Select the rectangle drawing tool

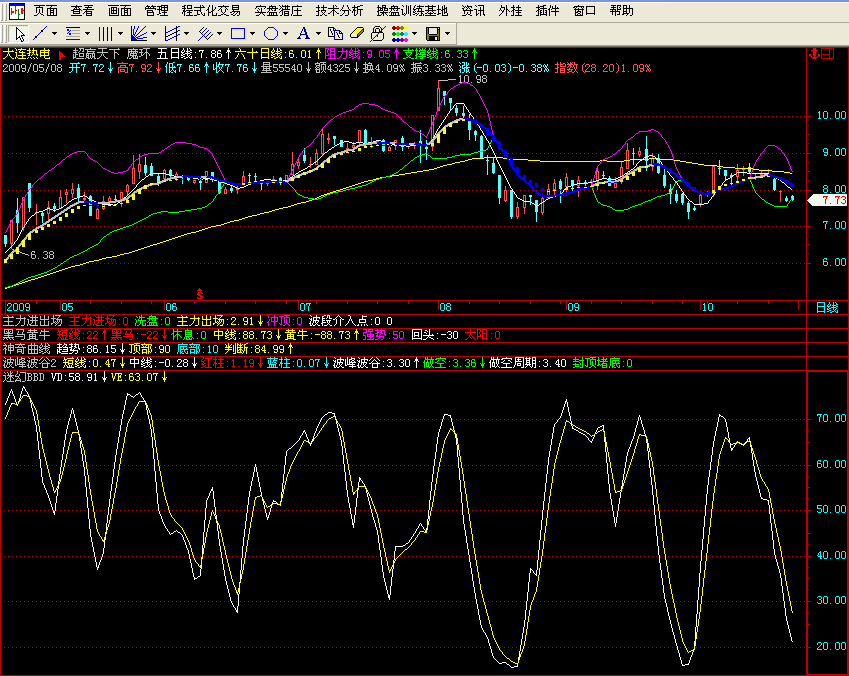[x=238, y=33]
